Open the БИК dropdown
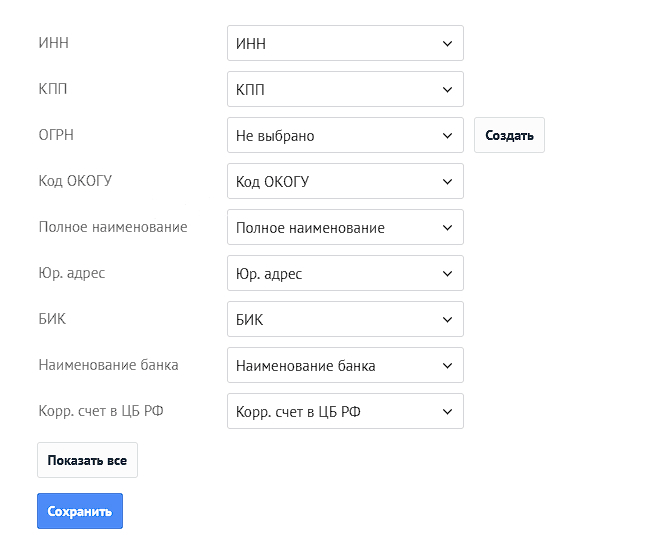 pyautogui.click(x=345, y=319)
